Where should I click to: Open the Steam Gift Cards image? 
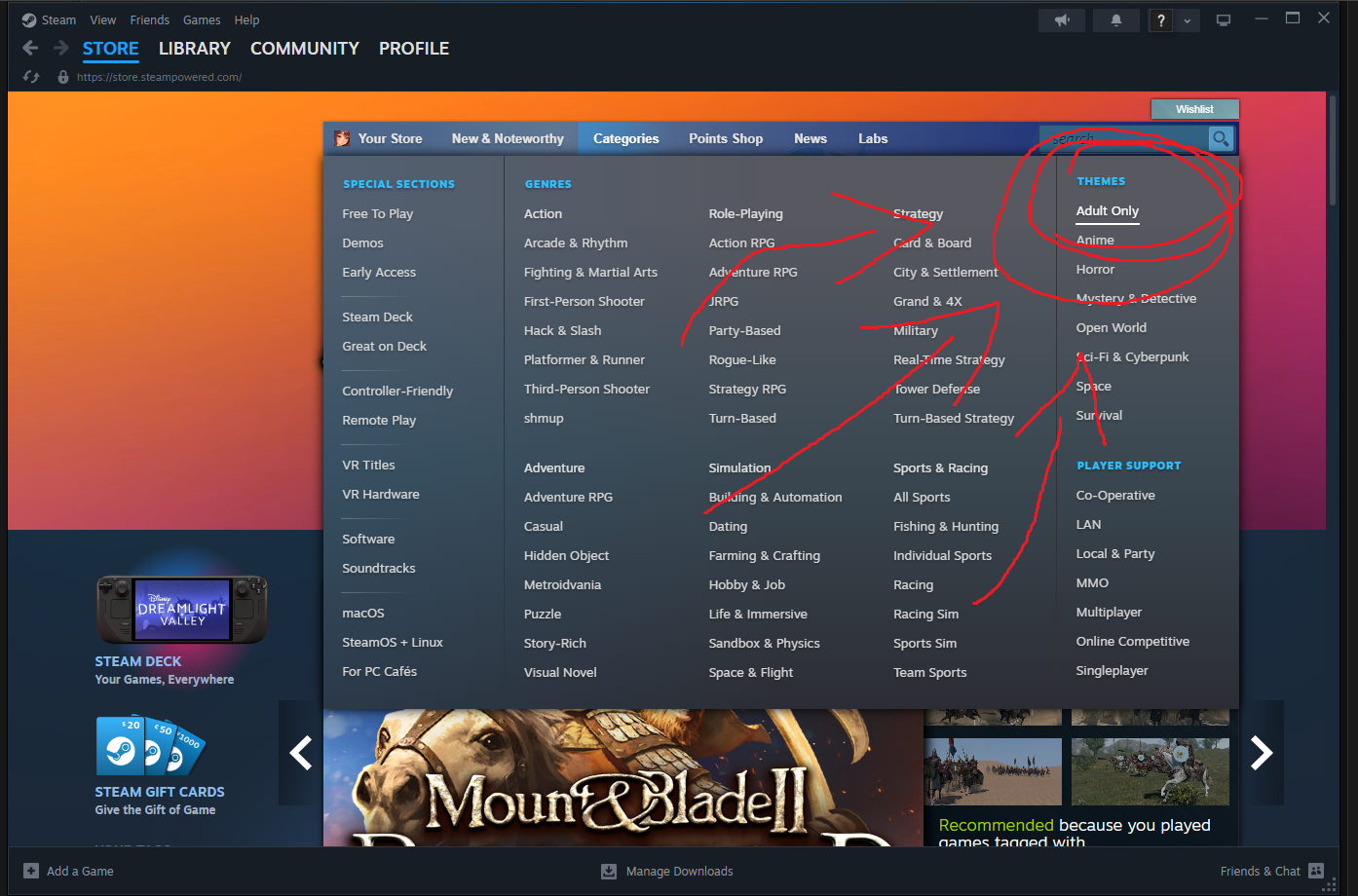(151, 745)
